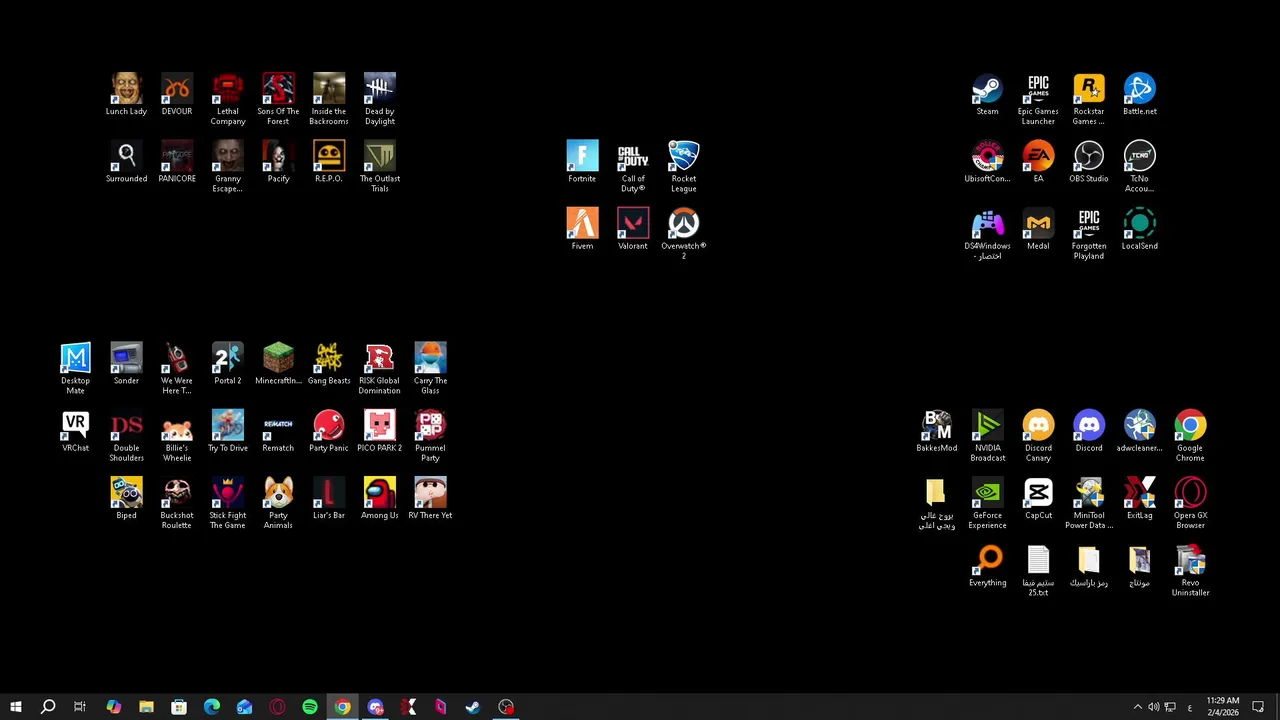Select the DS4Windows shortcut
This screenshot has width=1280, height=720.
click(x=987, y=233)
